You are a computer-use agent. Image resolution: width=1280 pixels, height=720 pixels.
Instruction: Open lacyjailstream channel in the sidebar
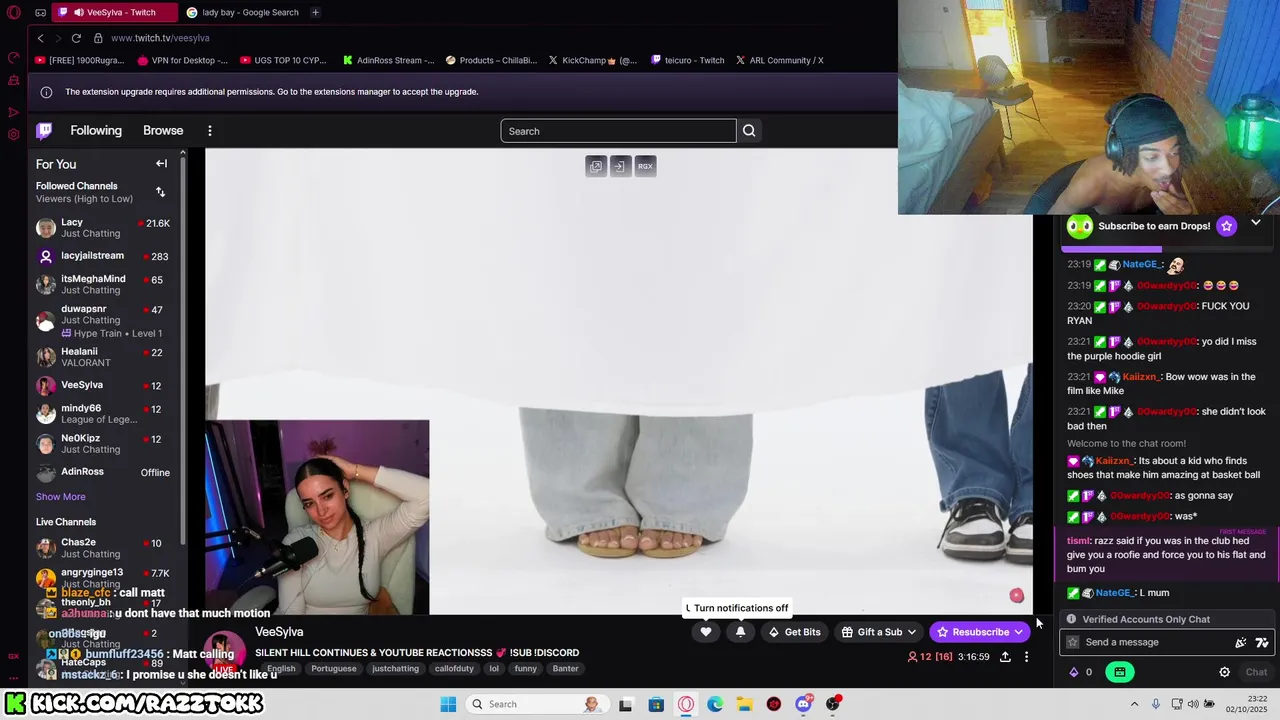103,256
